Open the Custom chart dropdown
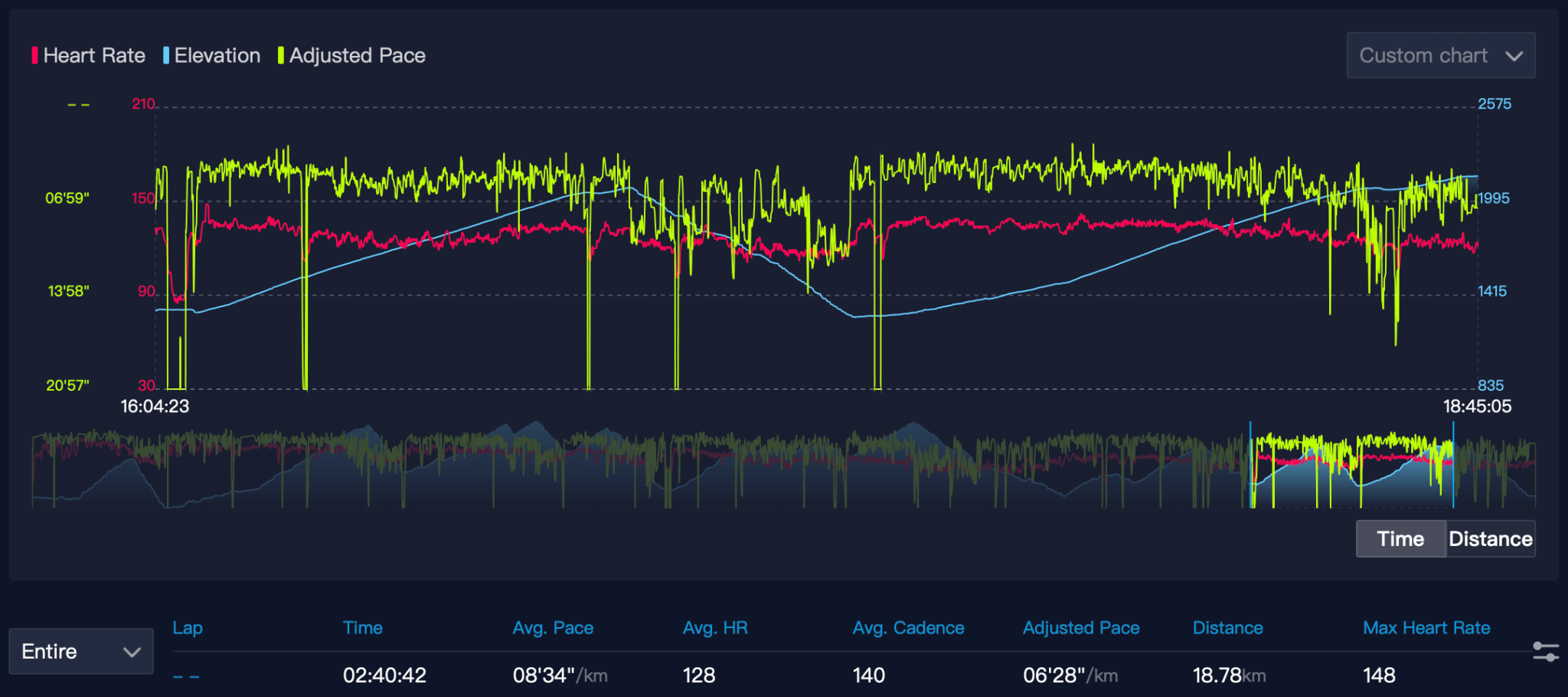1568x697 pixels. (x=1441, y=55)
